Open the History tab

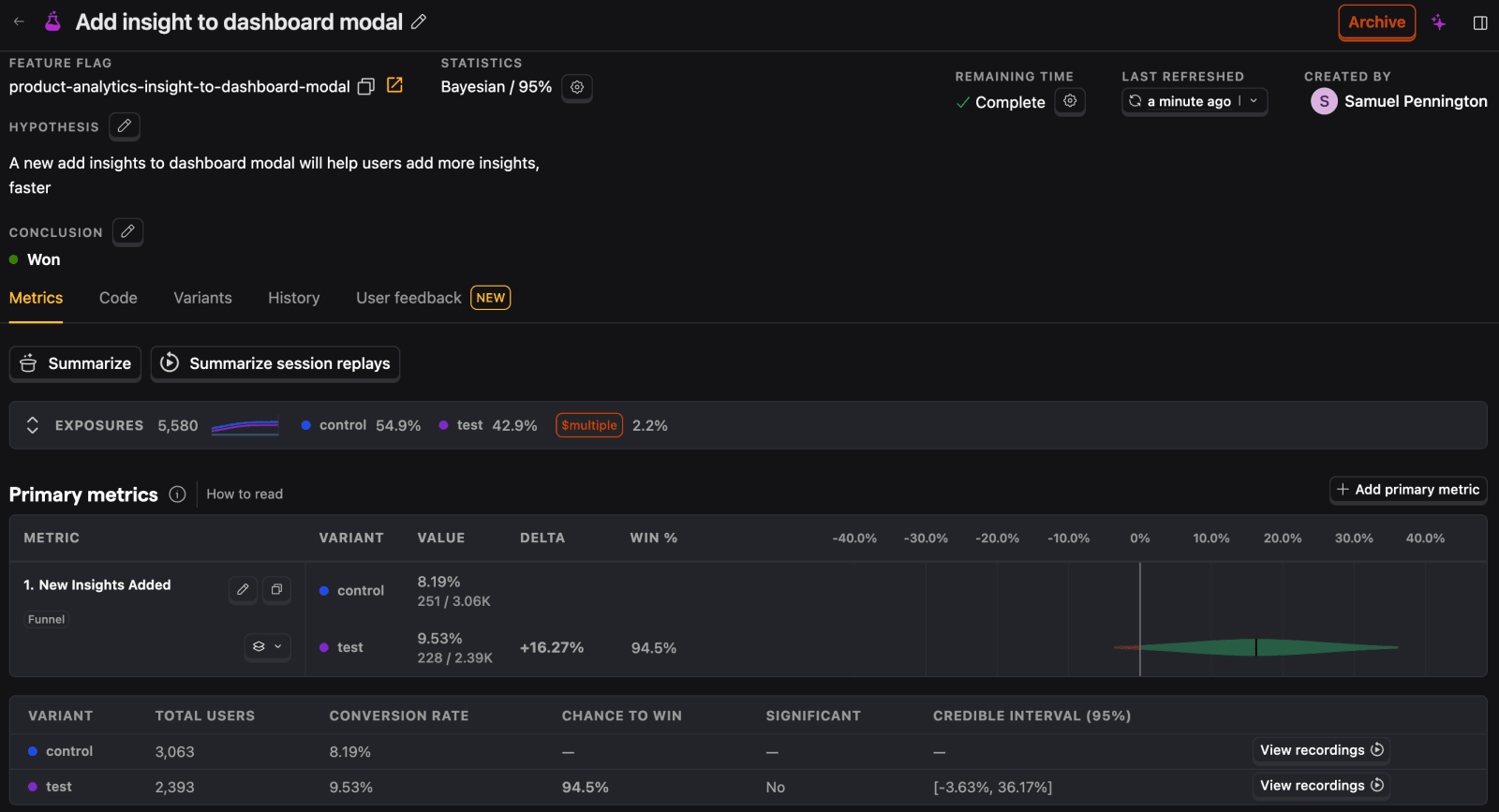[294, 298]
